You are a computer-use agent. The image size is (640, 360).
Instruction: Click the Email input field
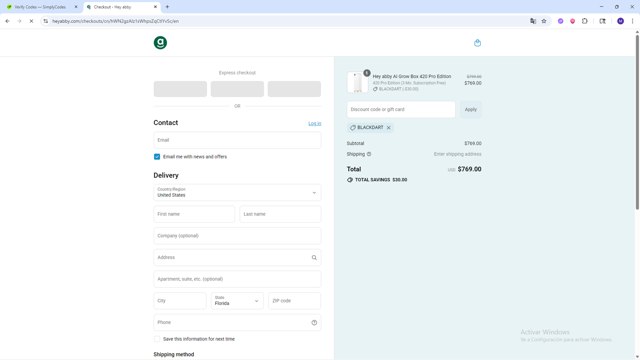[237, 140]
